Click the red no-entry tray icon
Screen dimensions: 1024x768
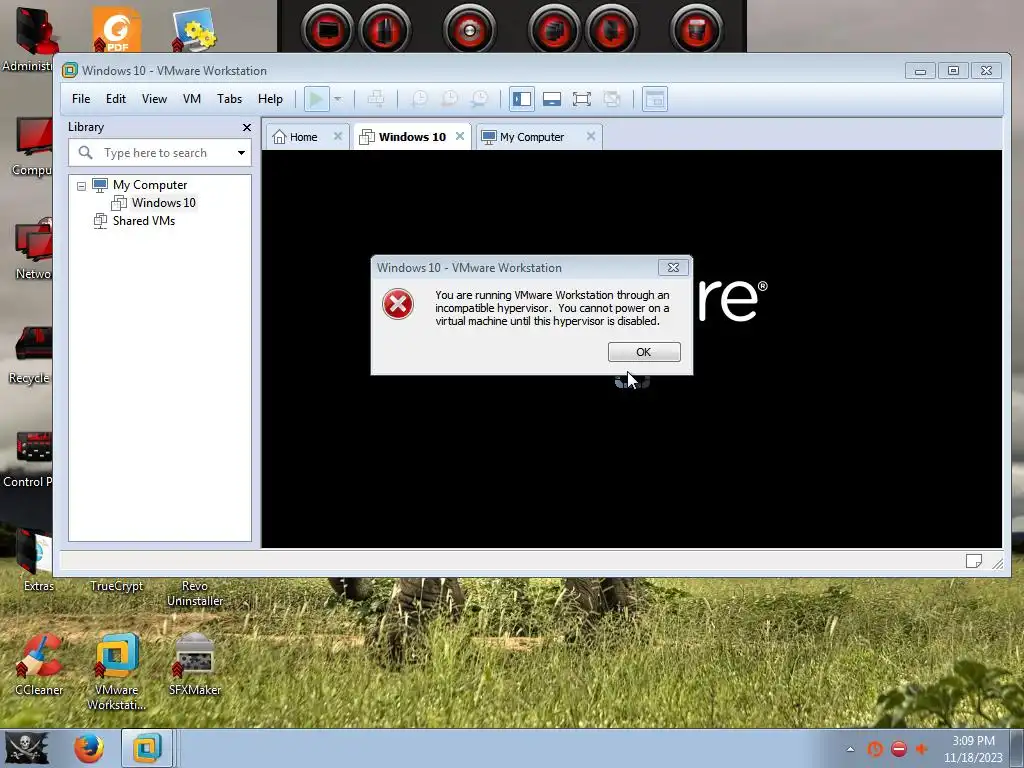(899, 749)
